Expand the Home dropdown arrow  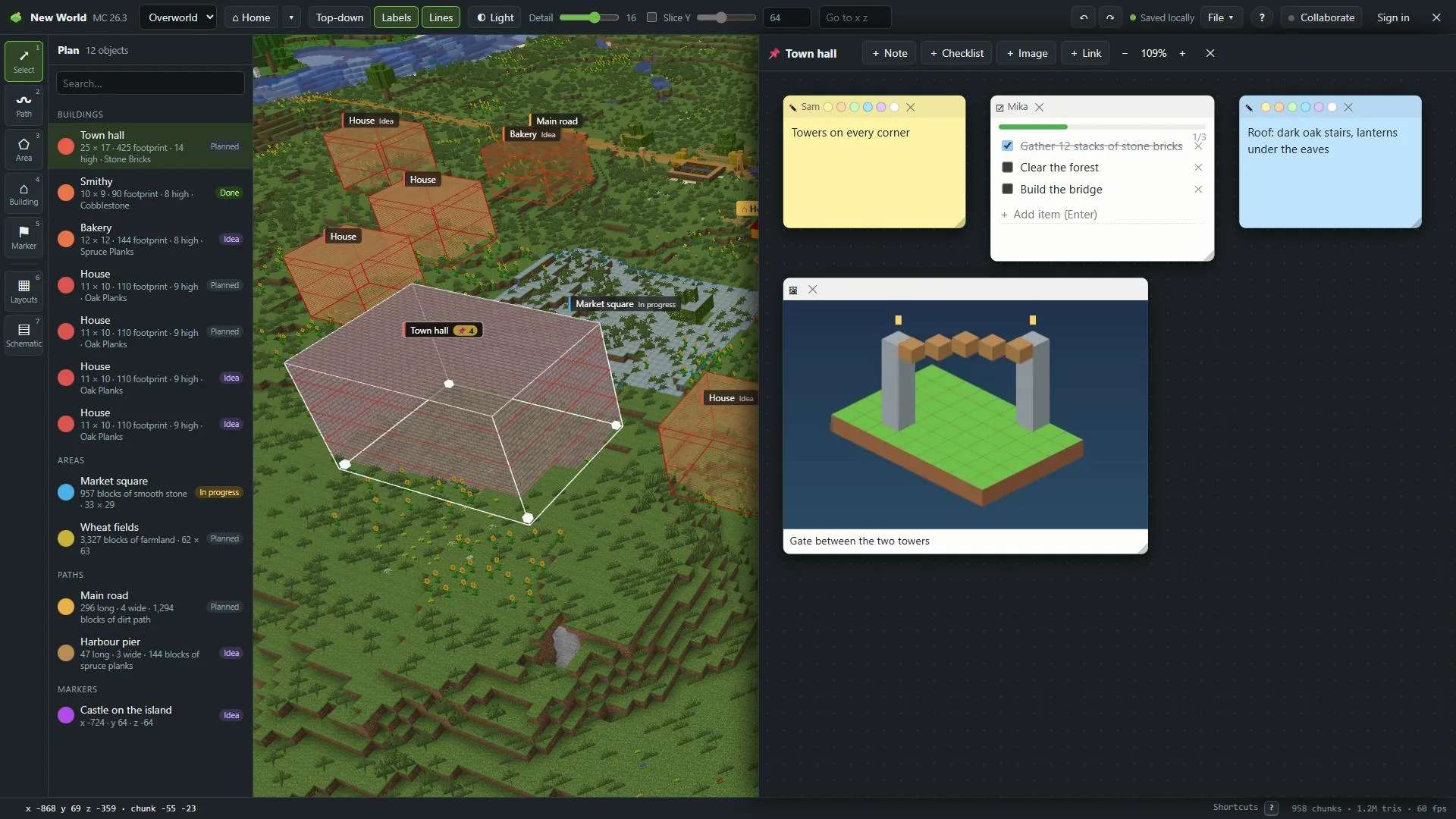(x=291, y=17)
